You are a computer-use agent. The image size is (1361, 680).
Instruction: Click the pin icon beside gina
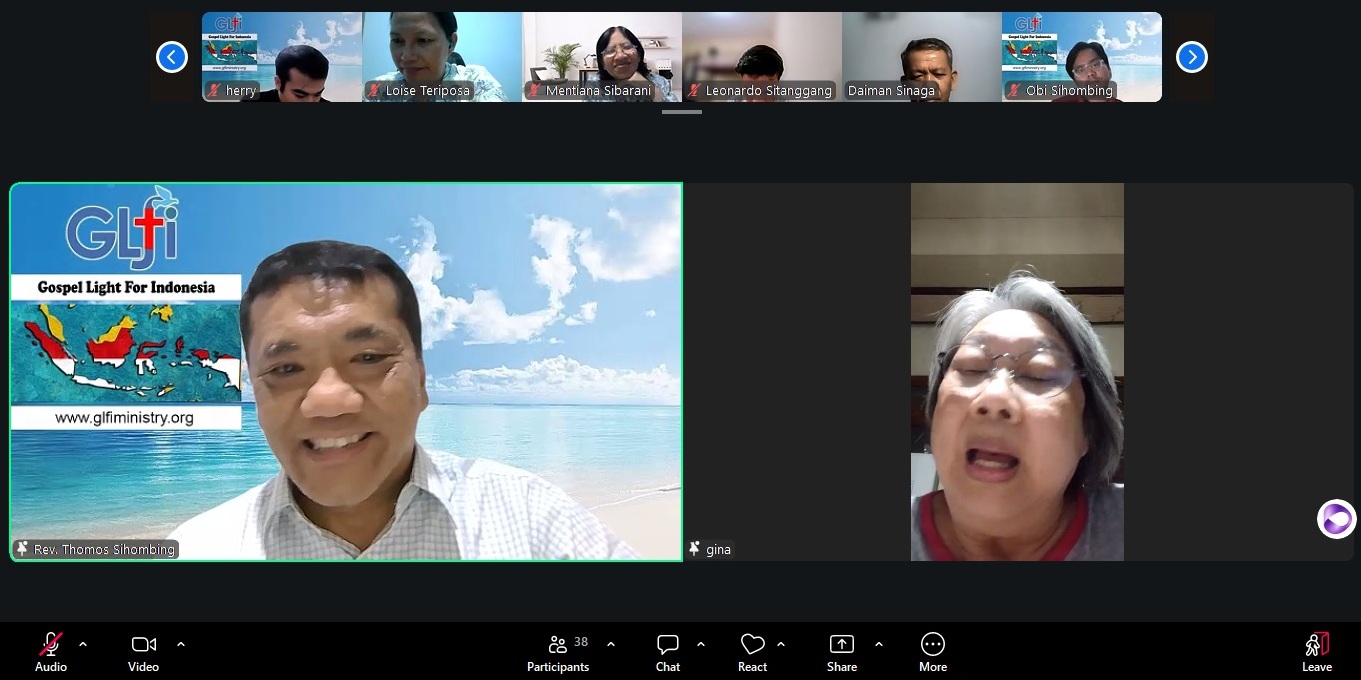tap(695, 549)
